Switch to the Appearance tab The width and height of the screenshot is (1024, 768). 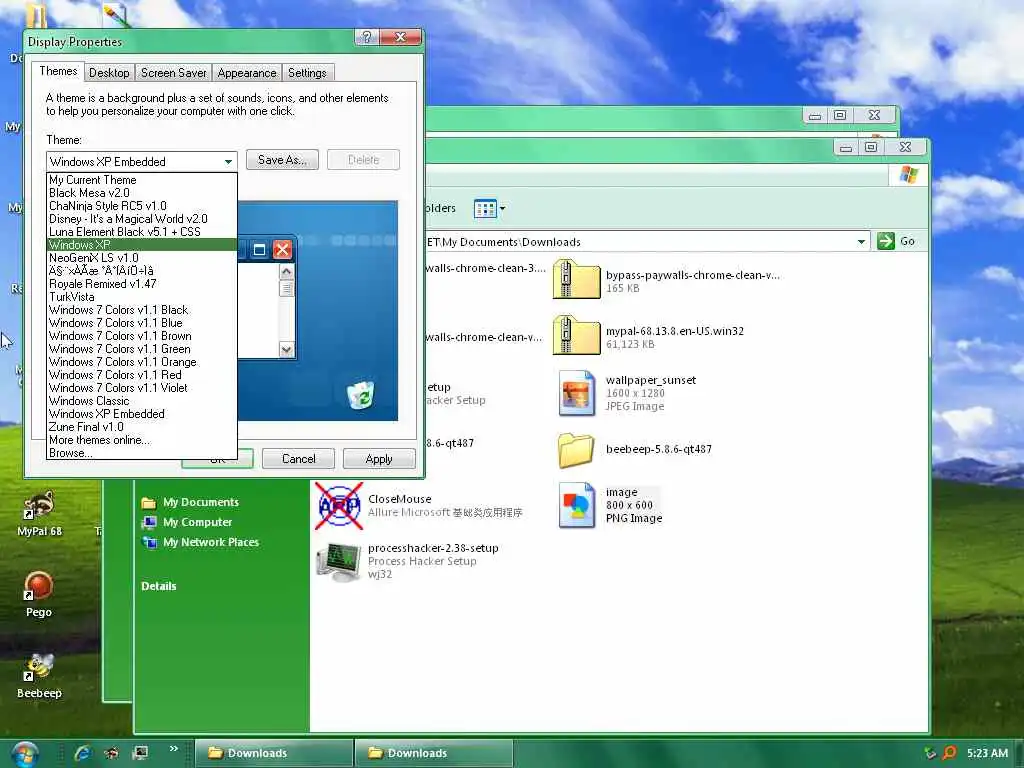tap(247, 72)
